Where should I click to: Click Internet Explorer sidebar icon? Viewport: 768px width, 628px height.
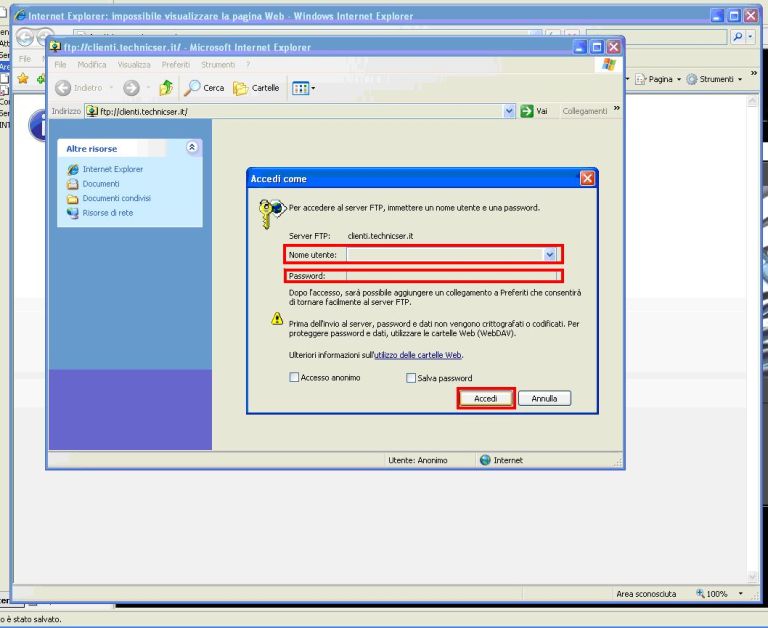(x=72, y=169)
